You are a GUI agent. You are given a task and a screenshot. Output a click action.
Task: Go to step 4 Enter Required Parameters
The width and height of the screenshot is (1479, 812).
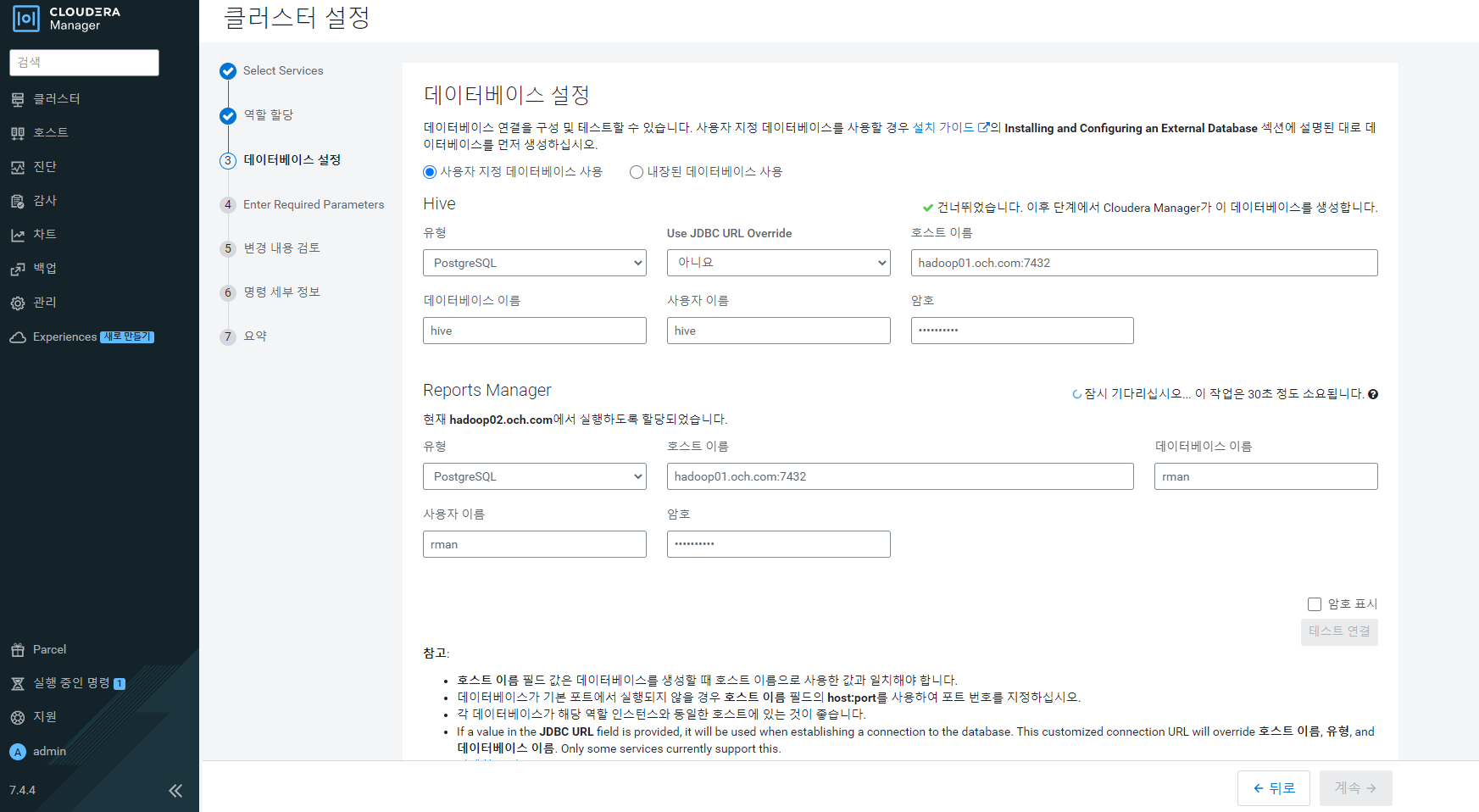click(x=314, y=204)
